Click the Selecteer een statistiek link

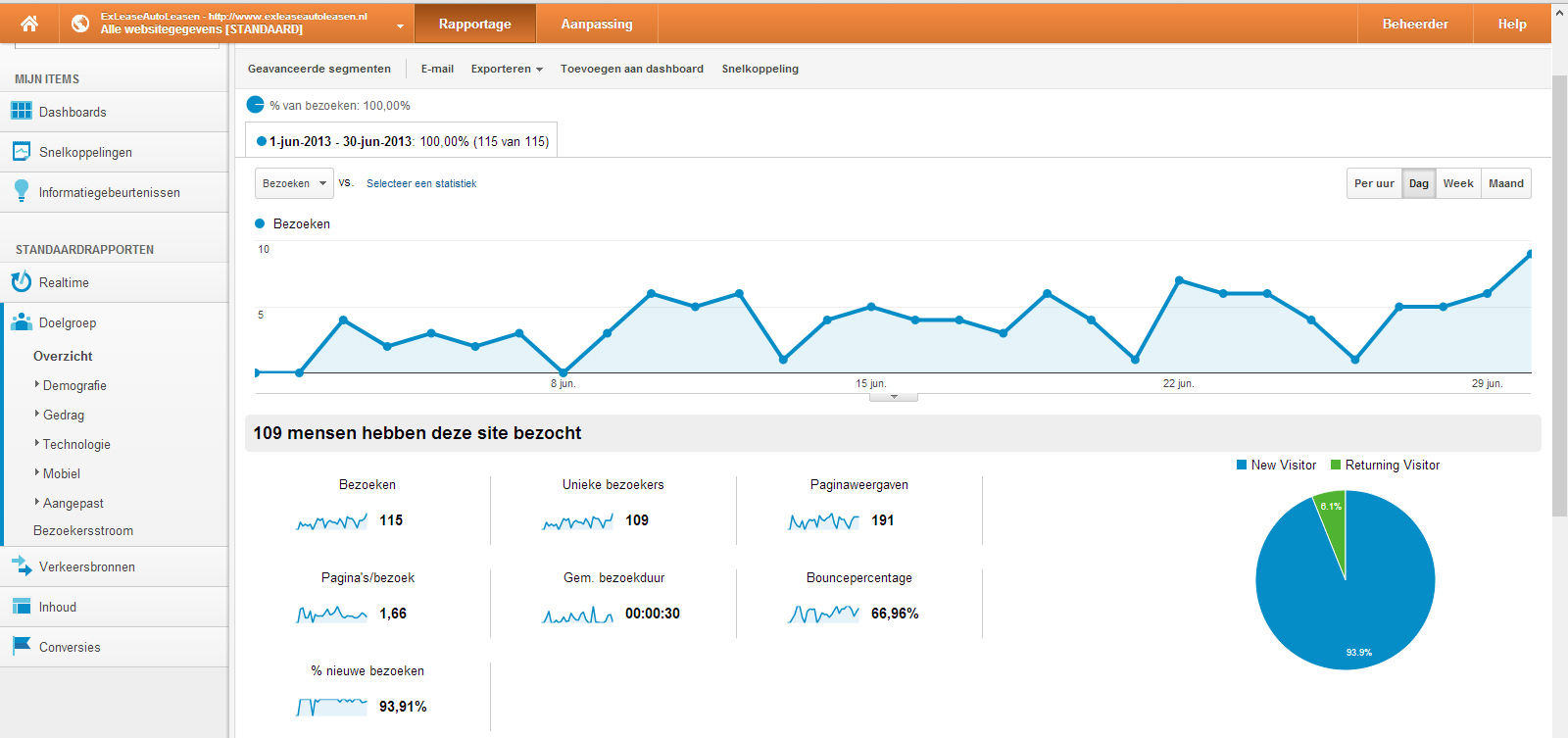click(x=421, y=183)
